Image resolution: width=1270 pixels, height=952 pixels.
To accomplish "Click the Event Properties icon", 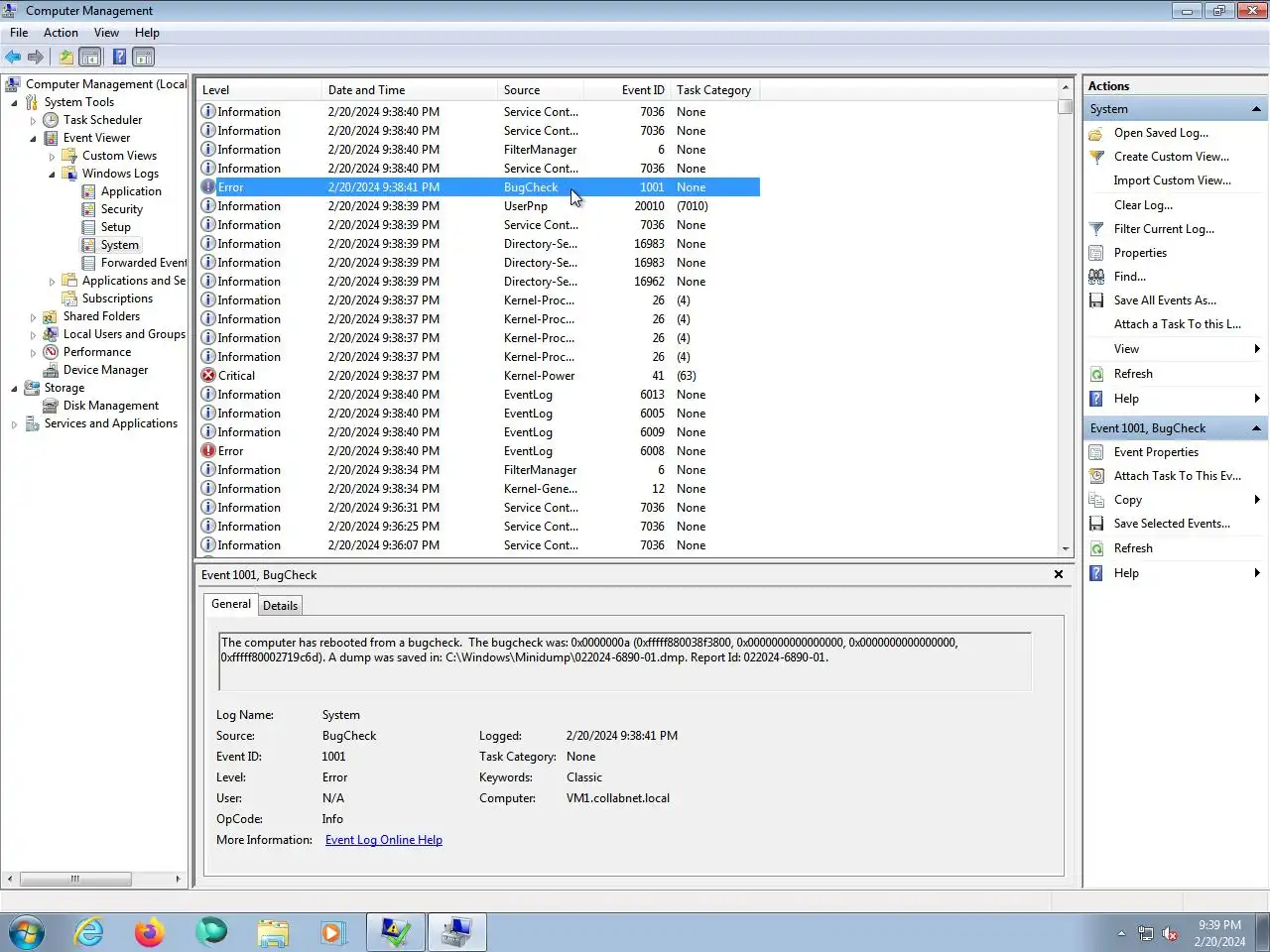I will pyautogui.click(x=1096, y=452).
